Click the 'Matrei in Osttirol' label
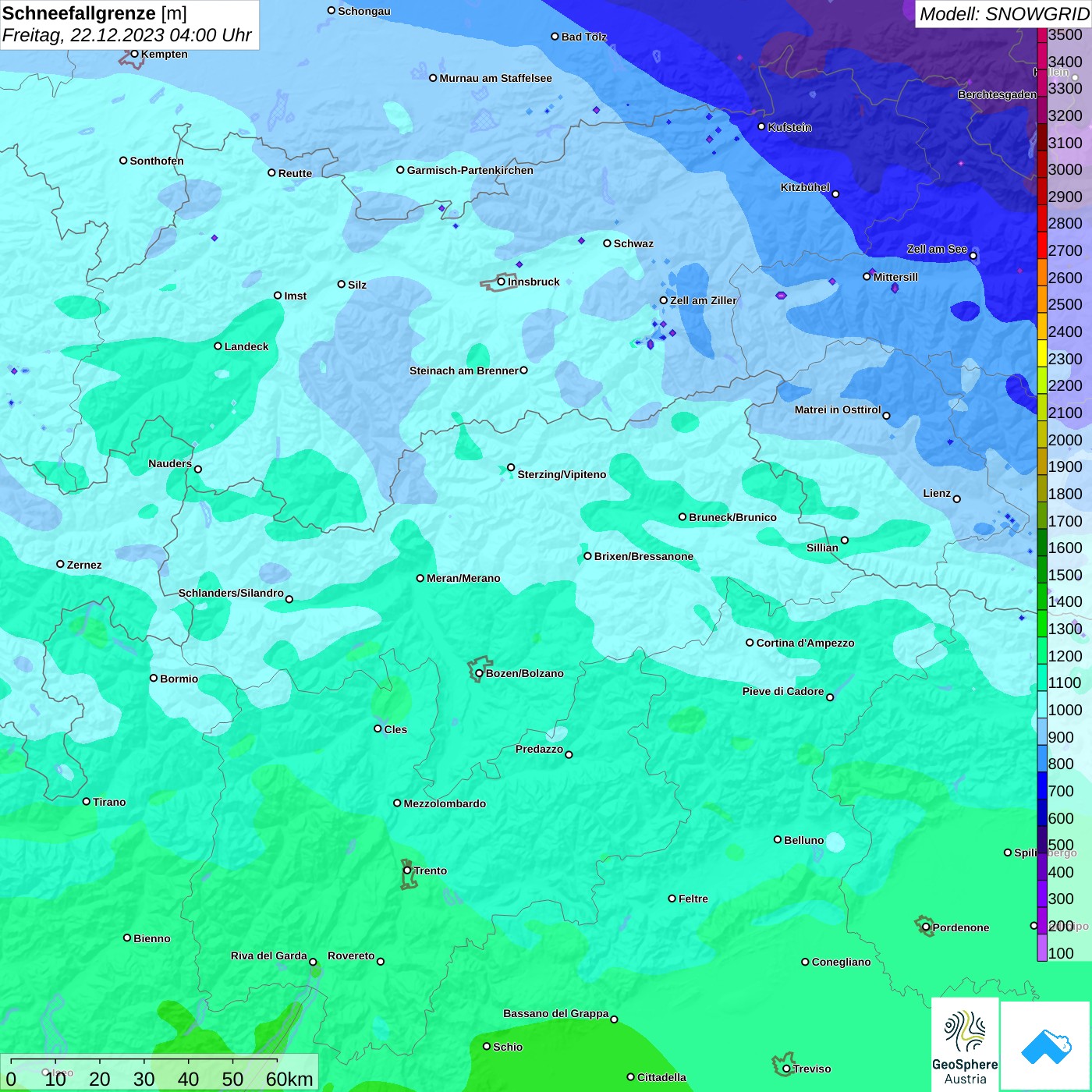The image size is (1092, 1092). pos(838,409)
